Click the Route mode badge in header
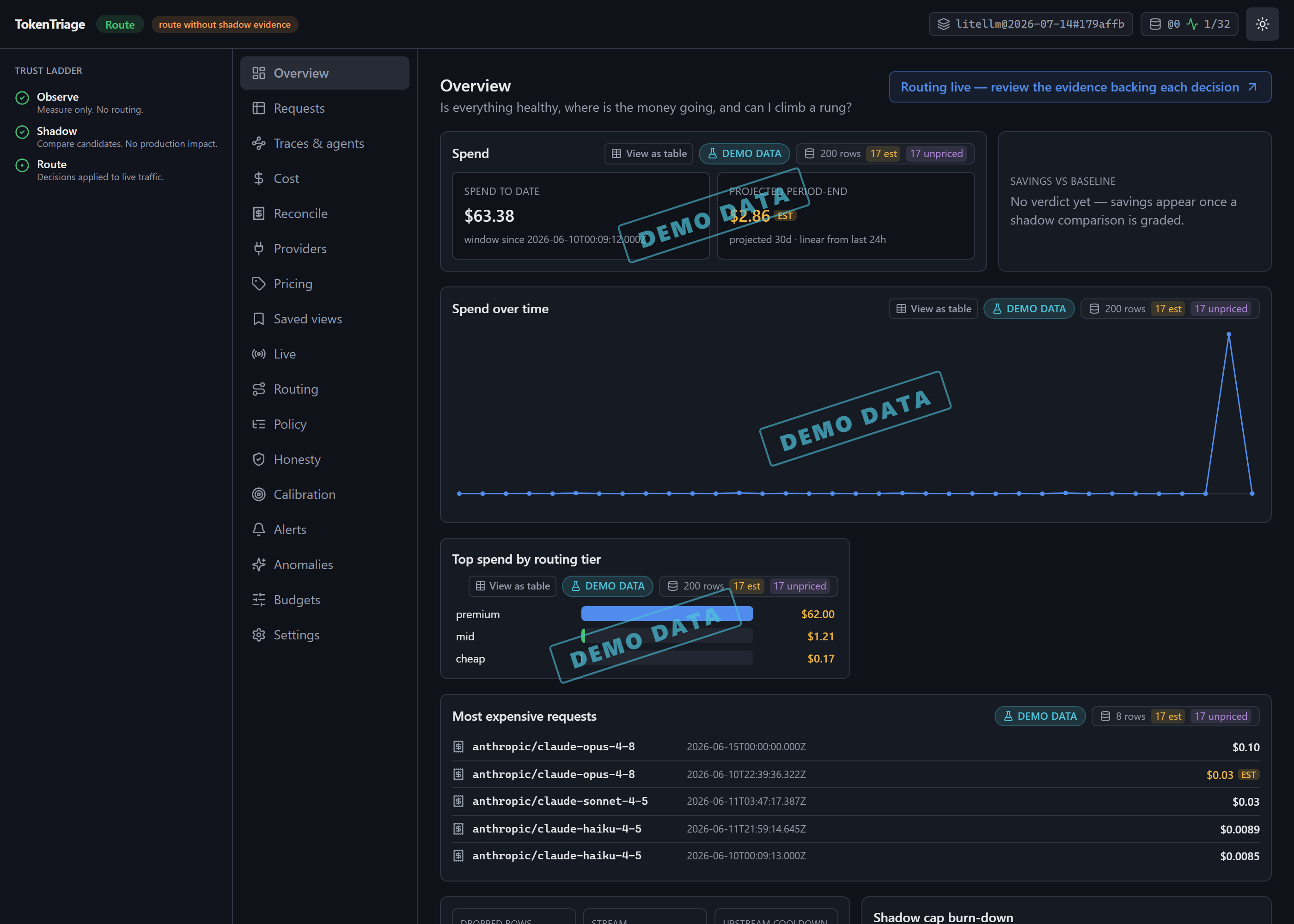1294x924 pixels. [120, 24]
